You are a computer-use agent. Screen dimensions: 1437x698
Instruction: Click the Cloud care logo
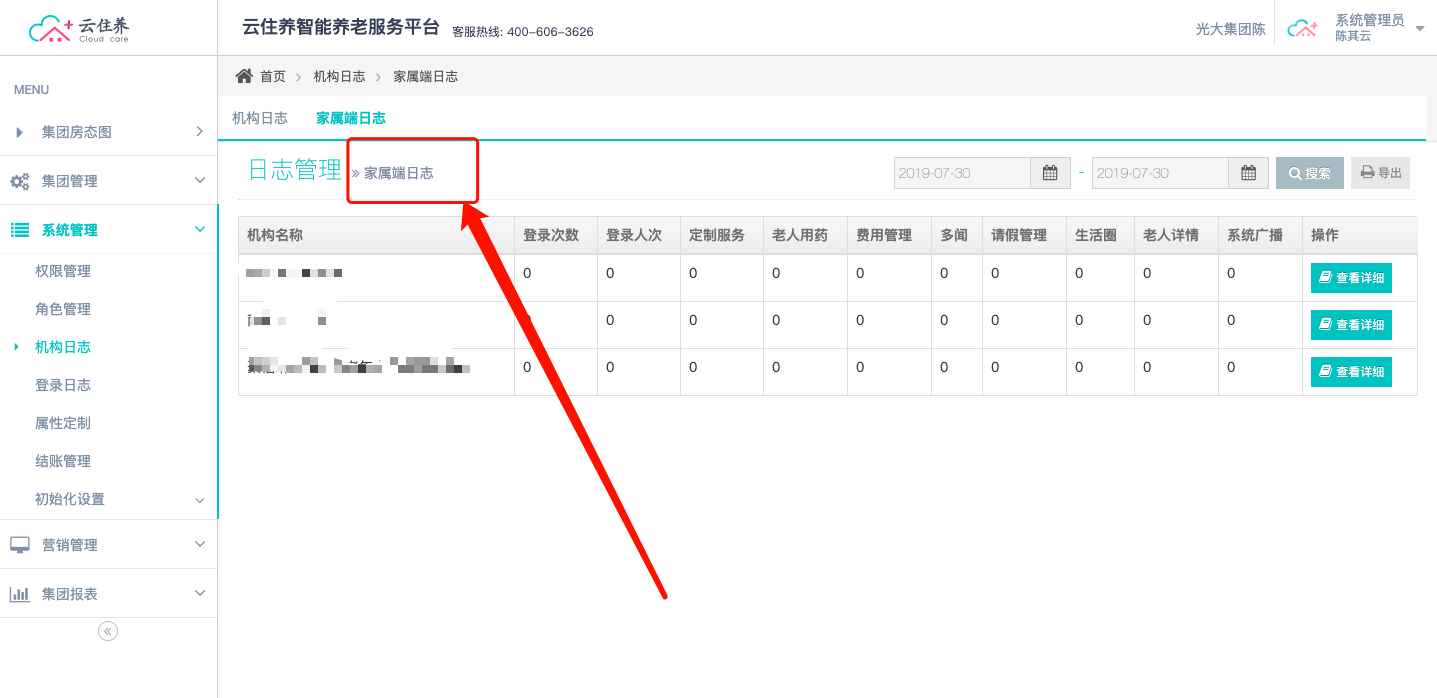click(x=79, y=29)
